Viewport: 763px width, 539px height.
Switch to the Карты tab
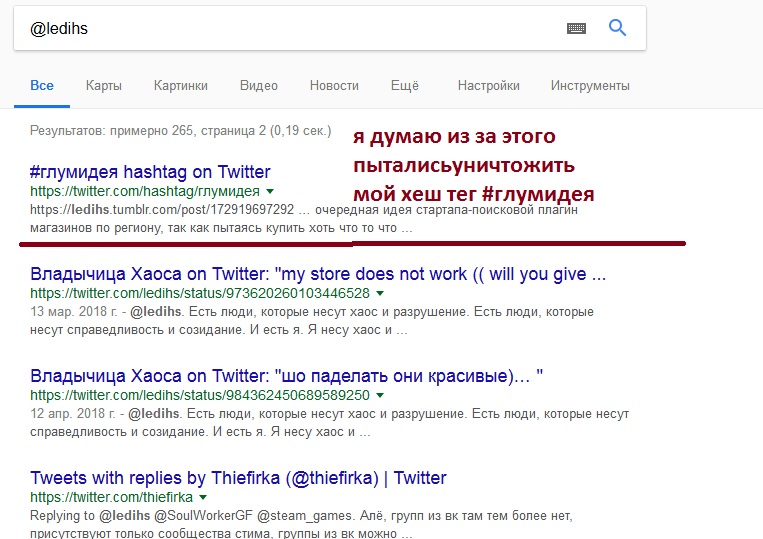pyautogui.click(x=104, y=86)
